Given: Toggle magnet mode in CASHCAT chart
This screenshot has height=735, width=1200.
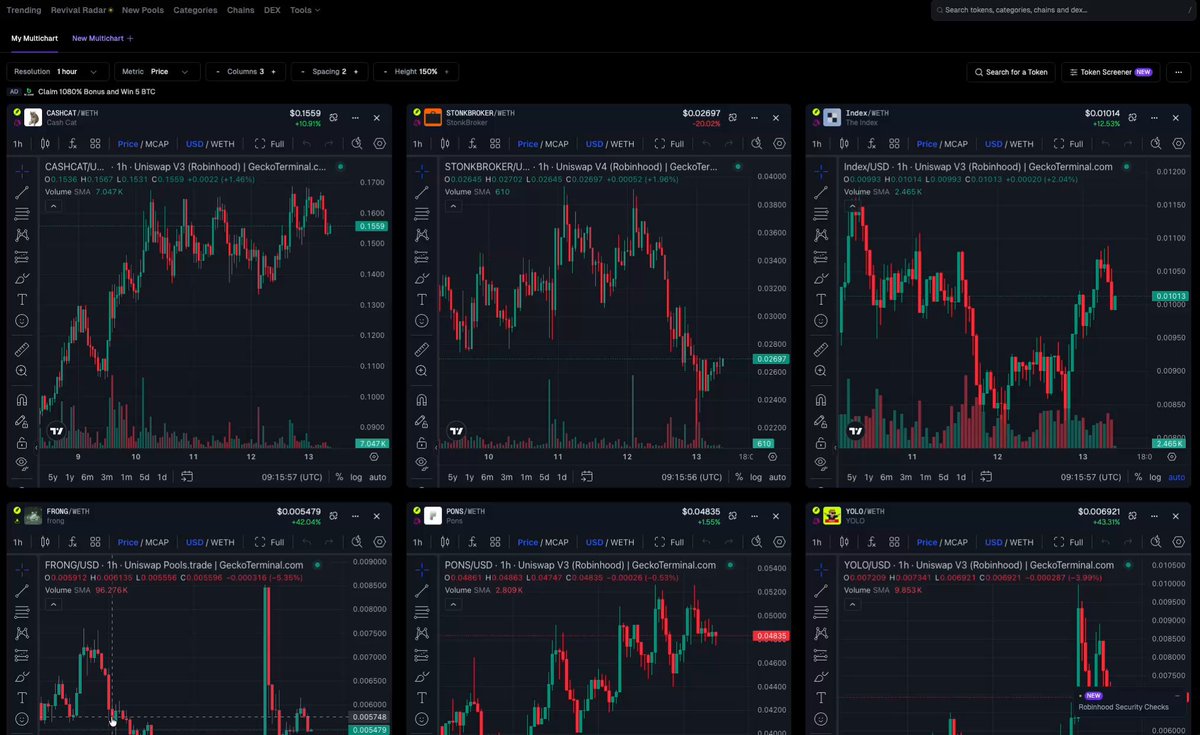Looking at the screenshot, I should point(22,399).
